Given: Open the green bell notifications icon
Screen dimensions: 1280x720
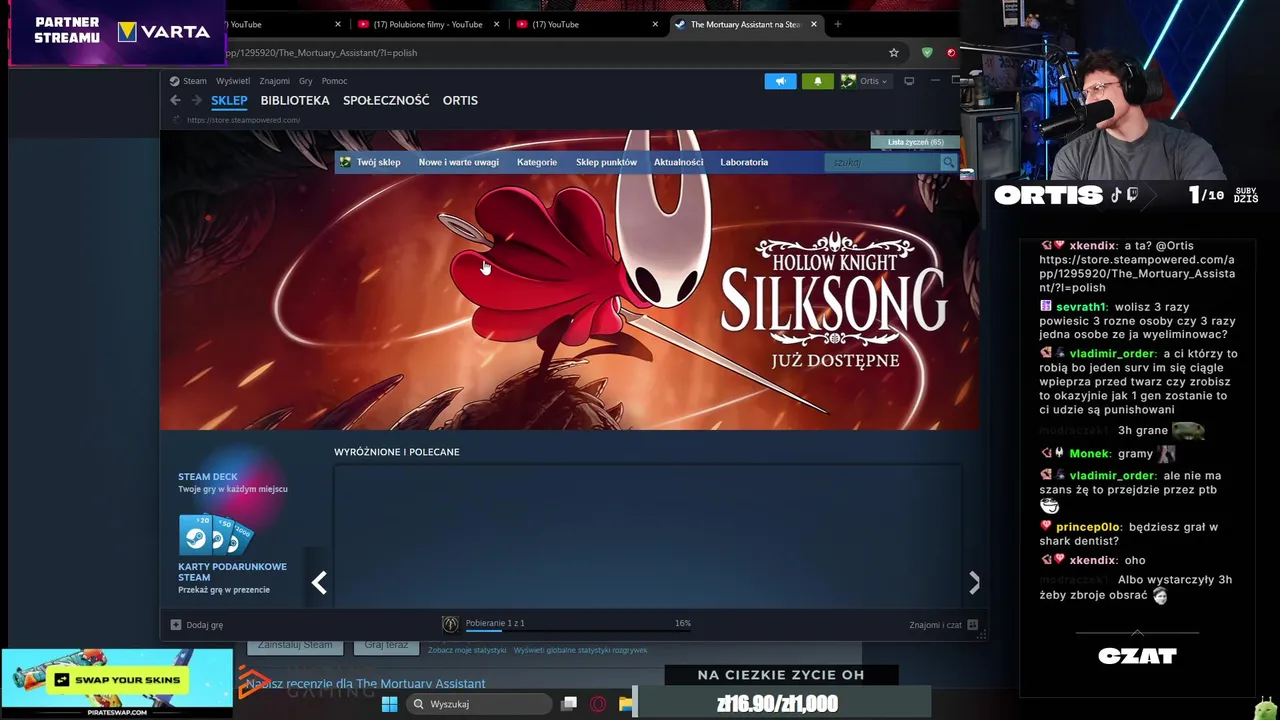Looking at the screenshot, I should click(818, 81).
